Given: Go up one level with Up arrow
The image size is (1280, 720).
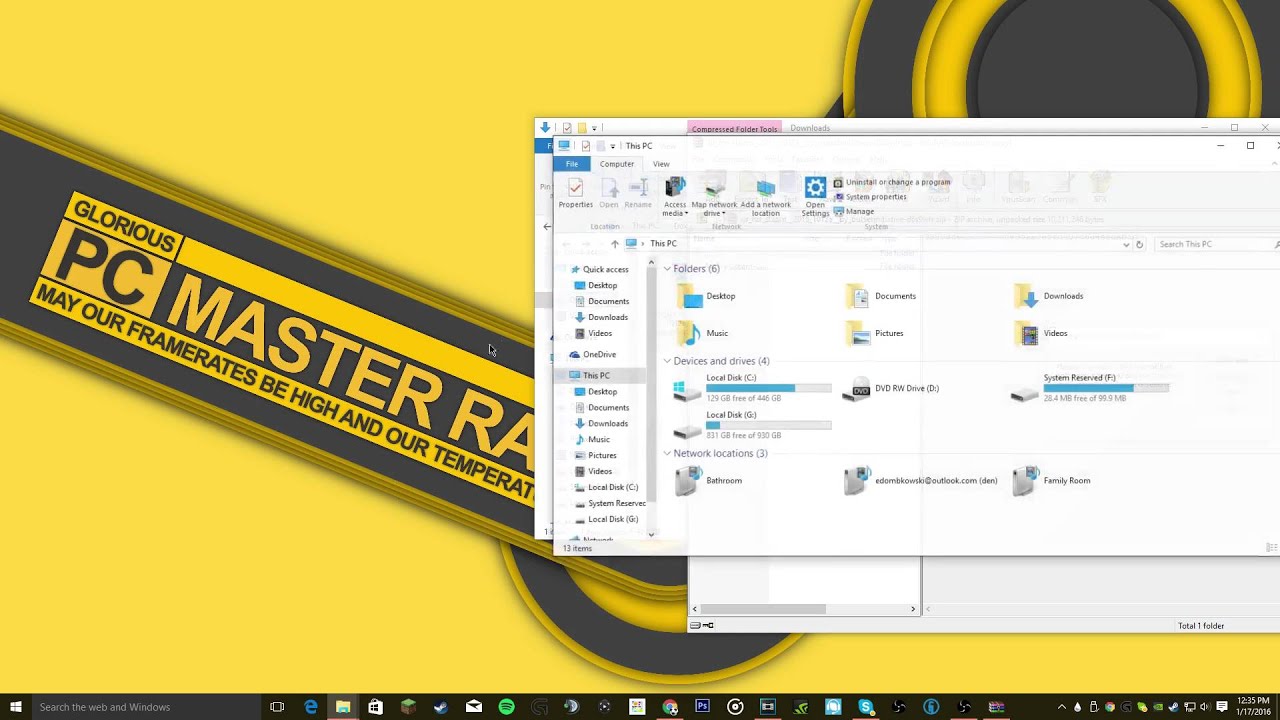Looking at the screenshot, I should (x=614, y=244).
